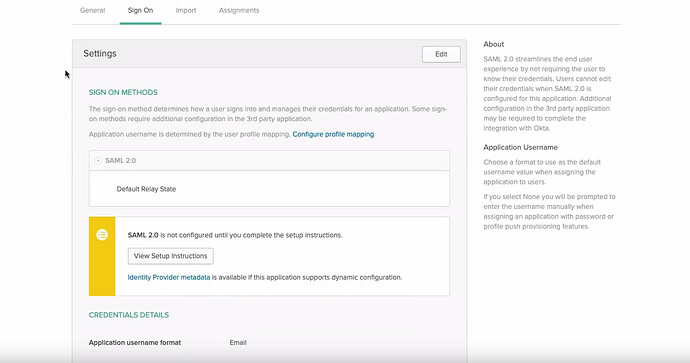
Task: Click the Edit settings button
Action: tap(441, 54)
